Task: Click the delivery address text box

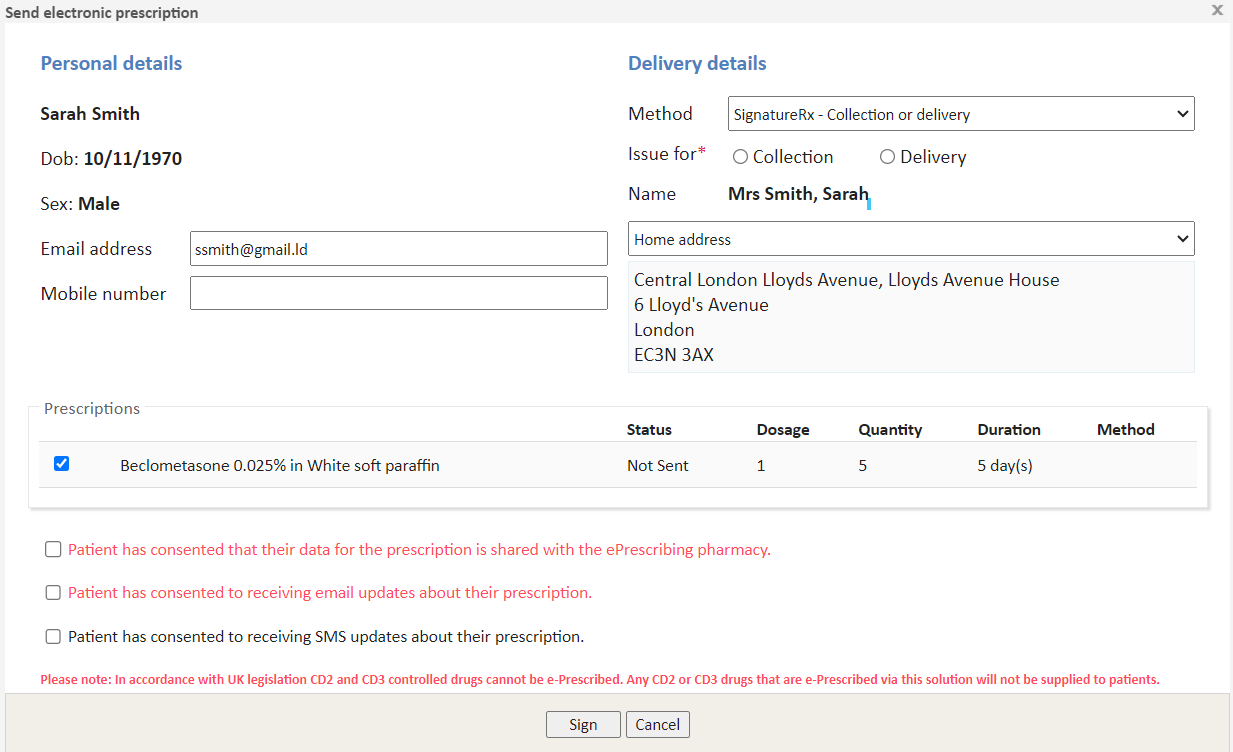Action: click(x=910, y=317)
